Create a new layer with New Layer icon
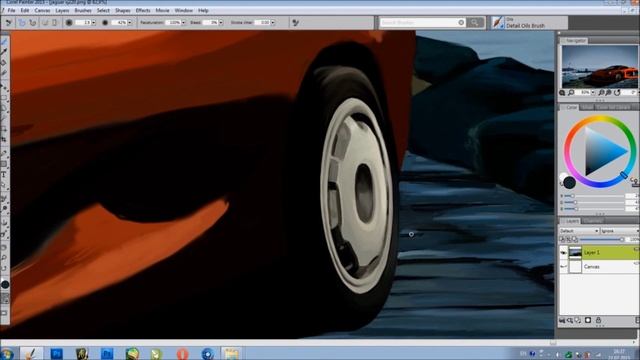 point(578,320)
